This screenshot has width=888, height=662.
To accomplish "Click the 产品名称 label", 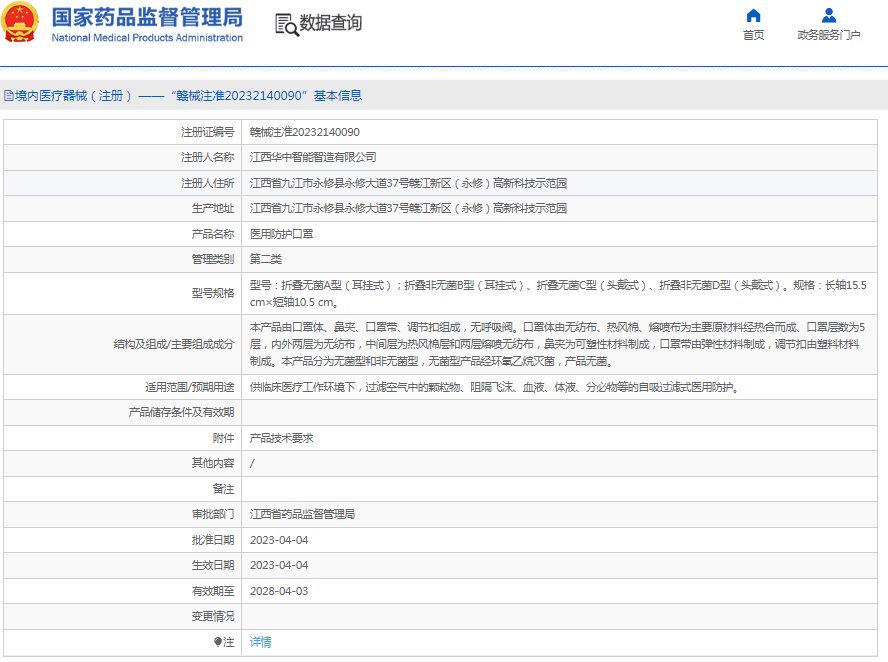I will 212,234.
